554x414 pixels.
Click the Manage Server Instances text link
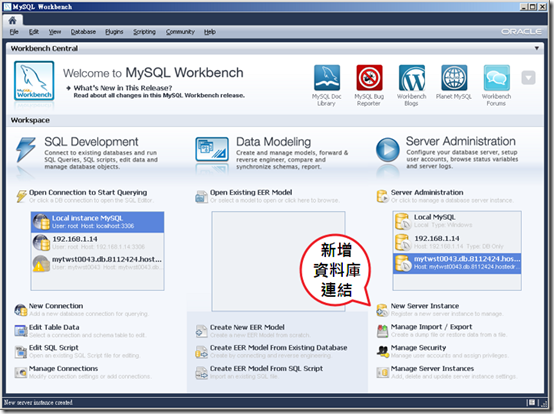[x=432, y=368]
